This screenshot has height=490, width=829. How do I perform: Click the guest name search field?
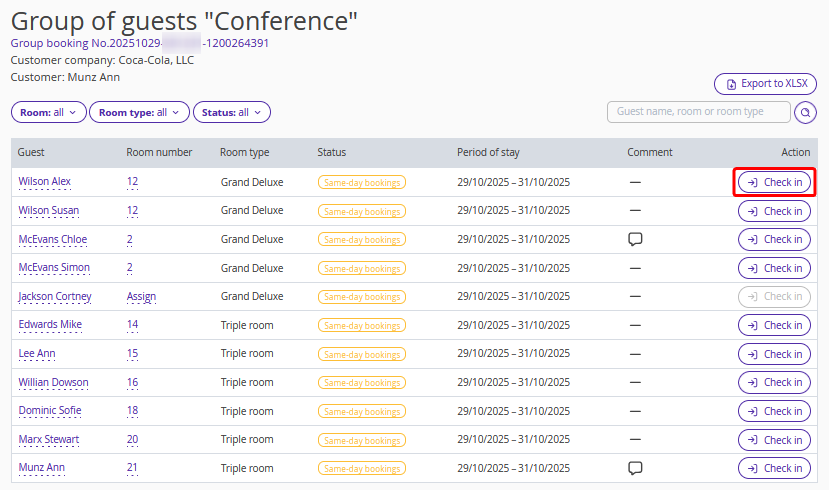pos(698,112)
